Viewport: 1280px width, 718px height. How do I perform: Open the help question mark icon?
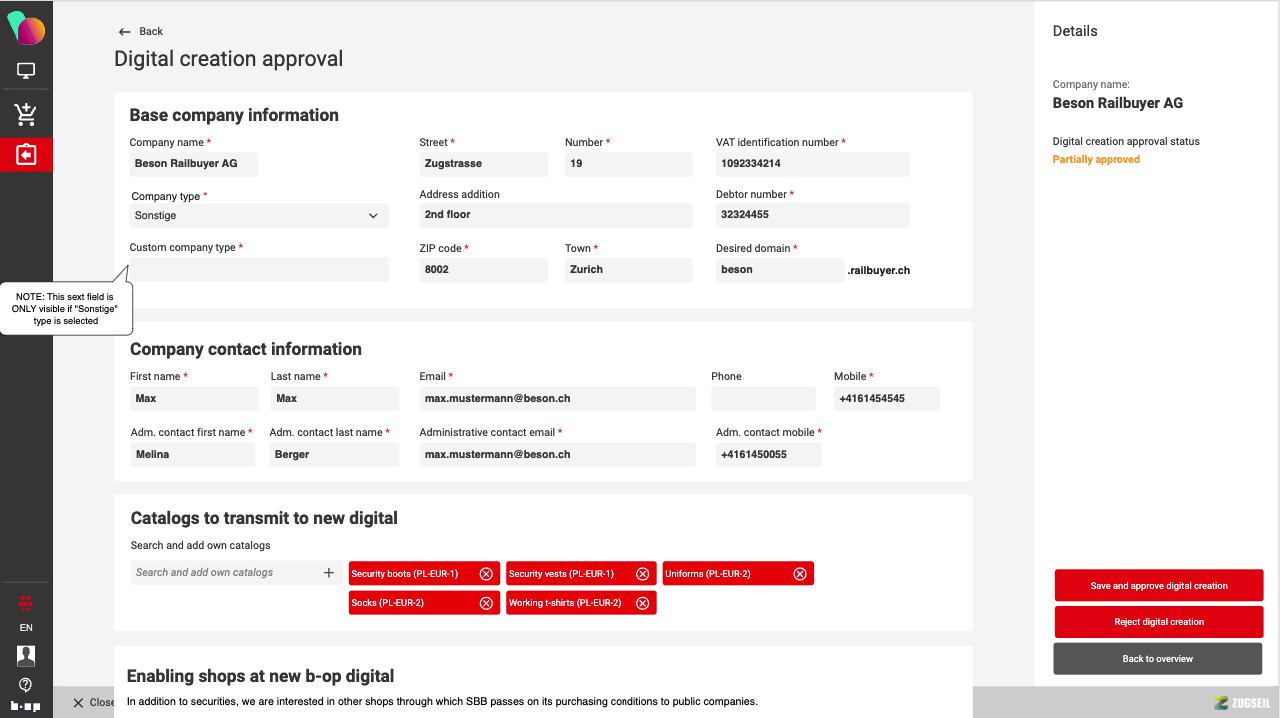[x=26, y=685]
